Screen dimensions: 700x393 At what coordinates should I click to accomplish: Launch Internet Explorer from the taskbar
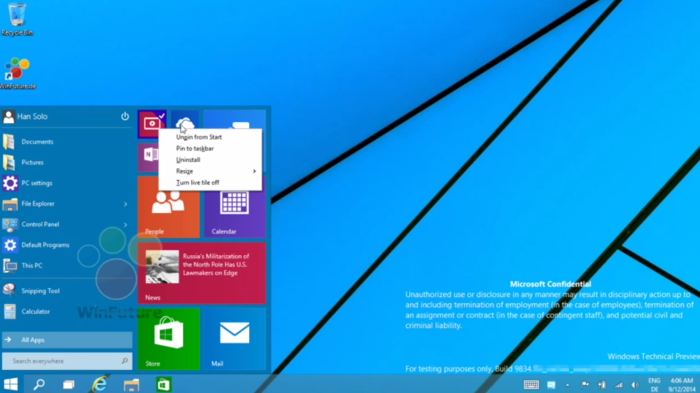pyautogui.click(x=100, y=385)
